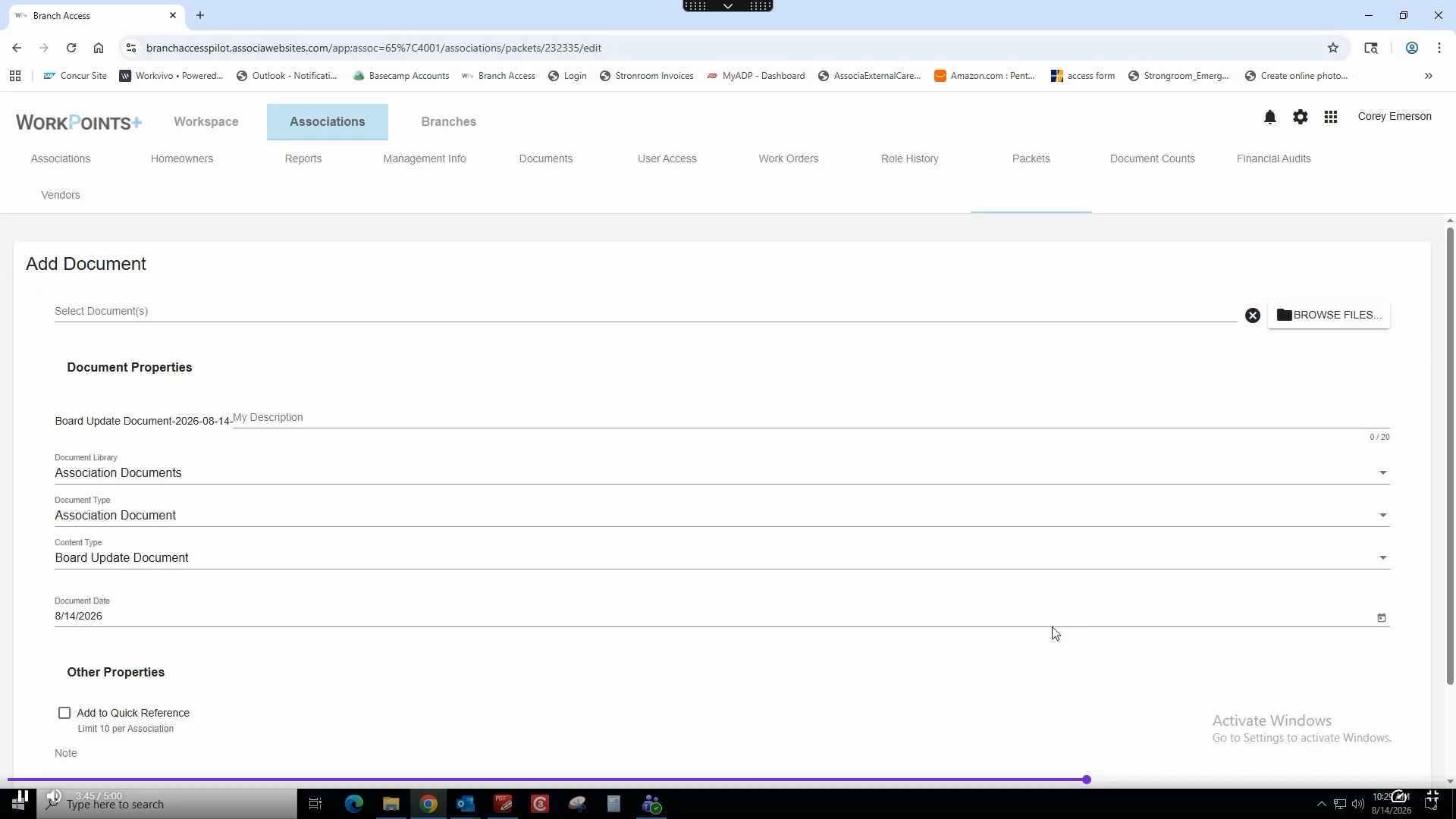
Task: Go to Management Info
Action: pos(425,158)
